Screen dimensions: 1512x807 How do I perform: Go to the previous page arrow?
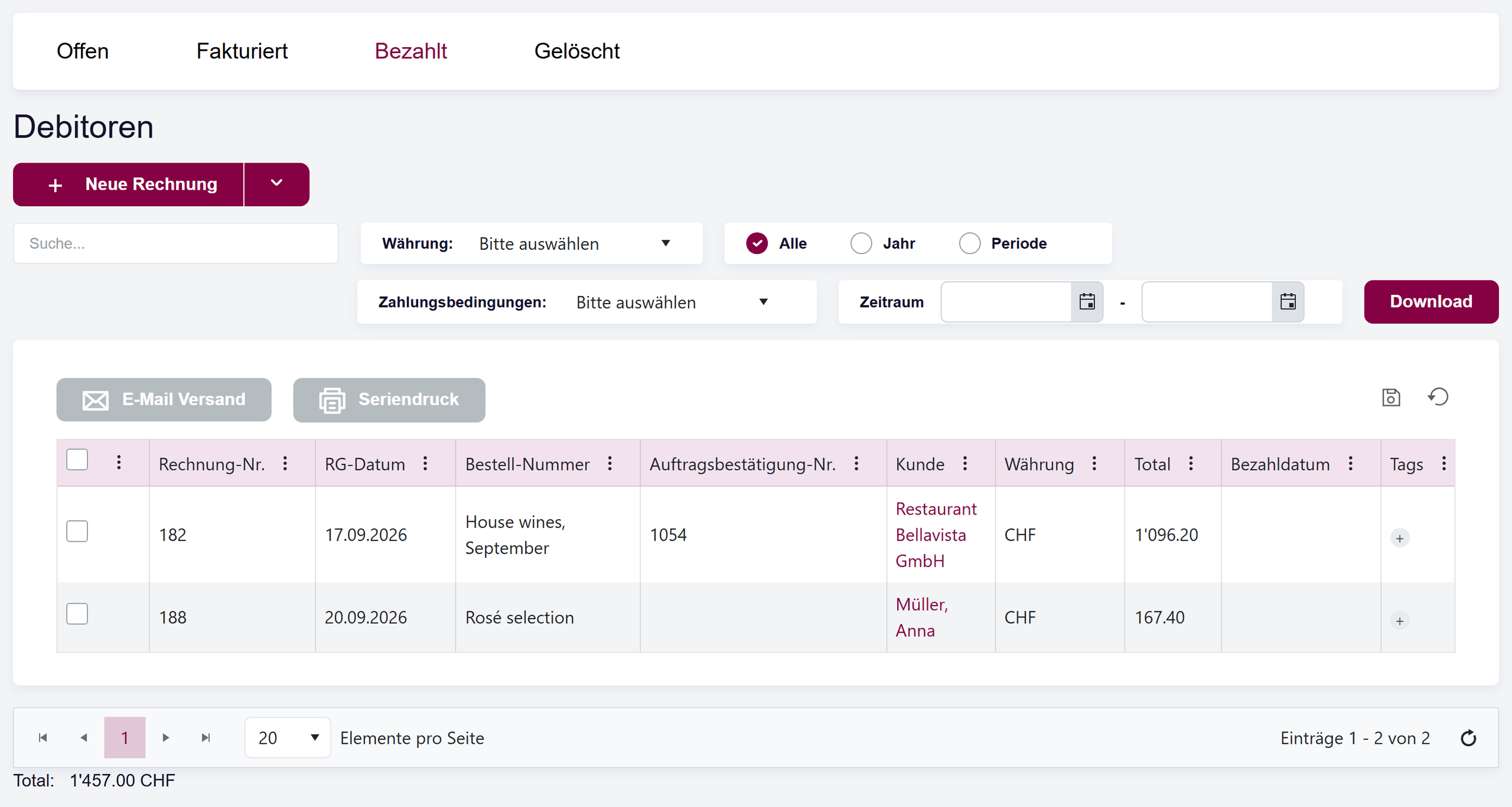point(84,738)
